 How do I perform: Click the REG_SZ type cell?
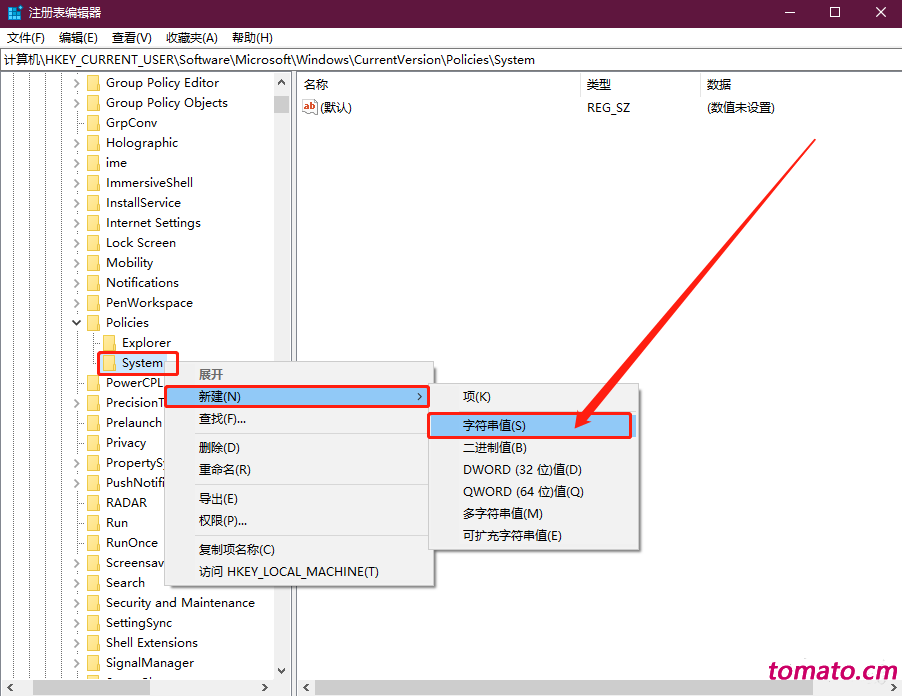(x=608, y=108)
